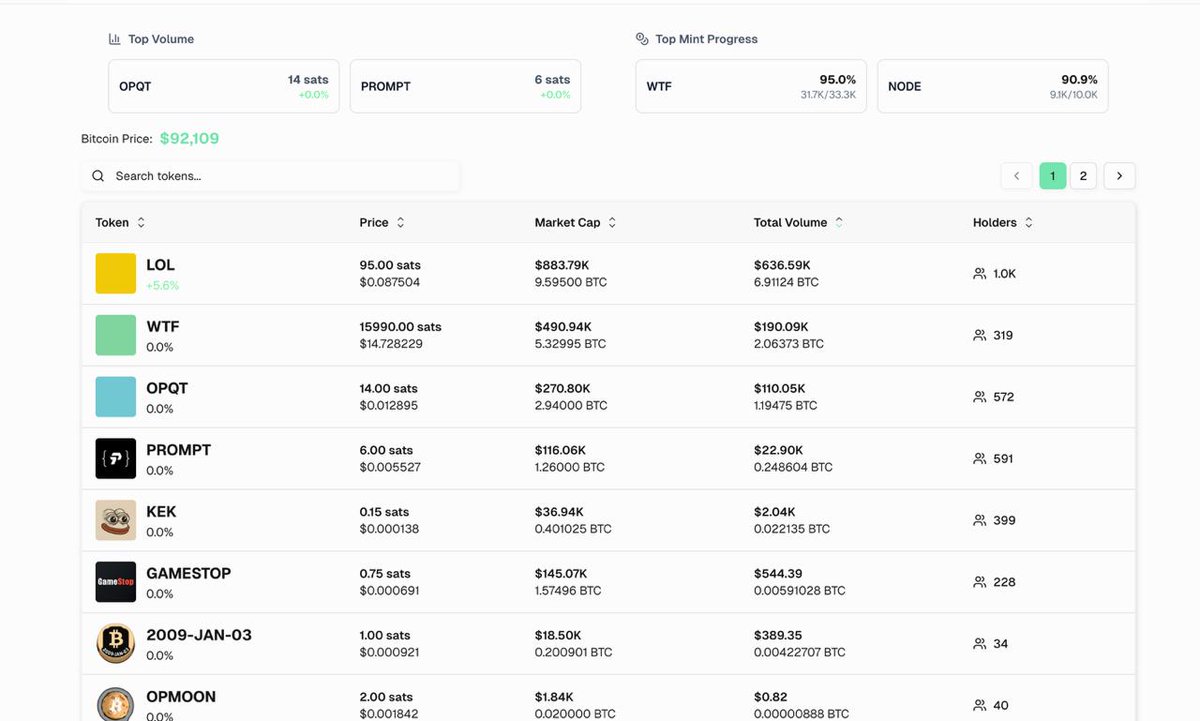
Task: Click the KEK frog token image
Action: coord(115,521)
